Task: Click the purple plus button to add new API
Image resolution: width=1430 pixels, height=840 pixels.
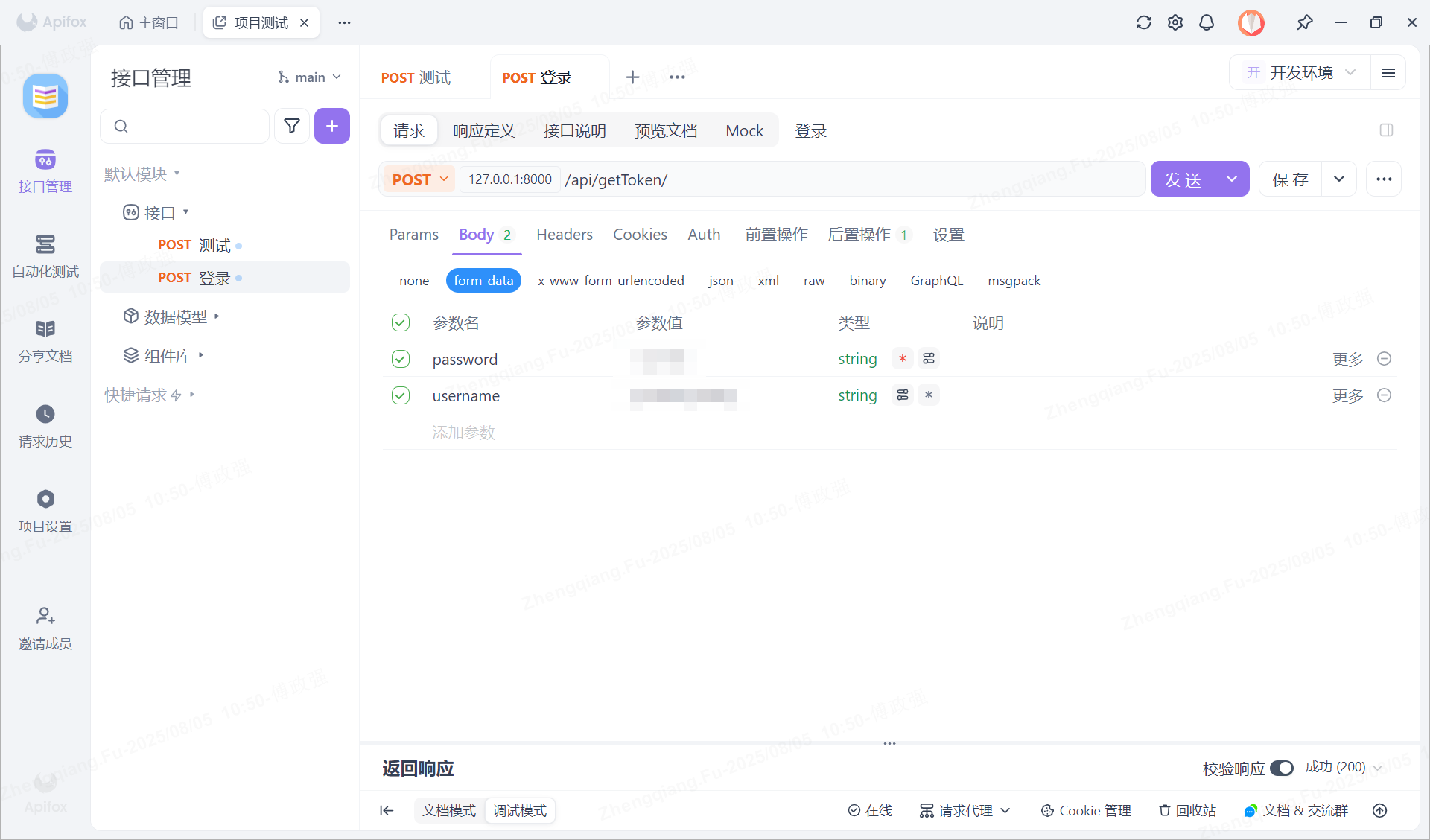Action: pyautogui.click(x=332, y=126)
